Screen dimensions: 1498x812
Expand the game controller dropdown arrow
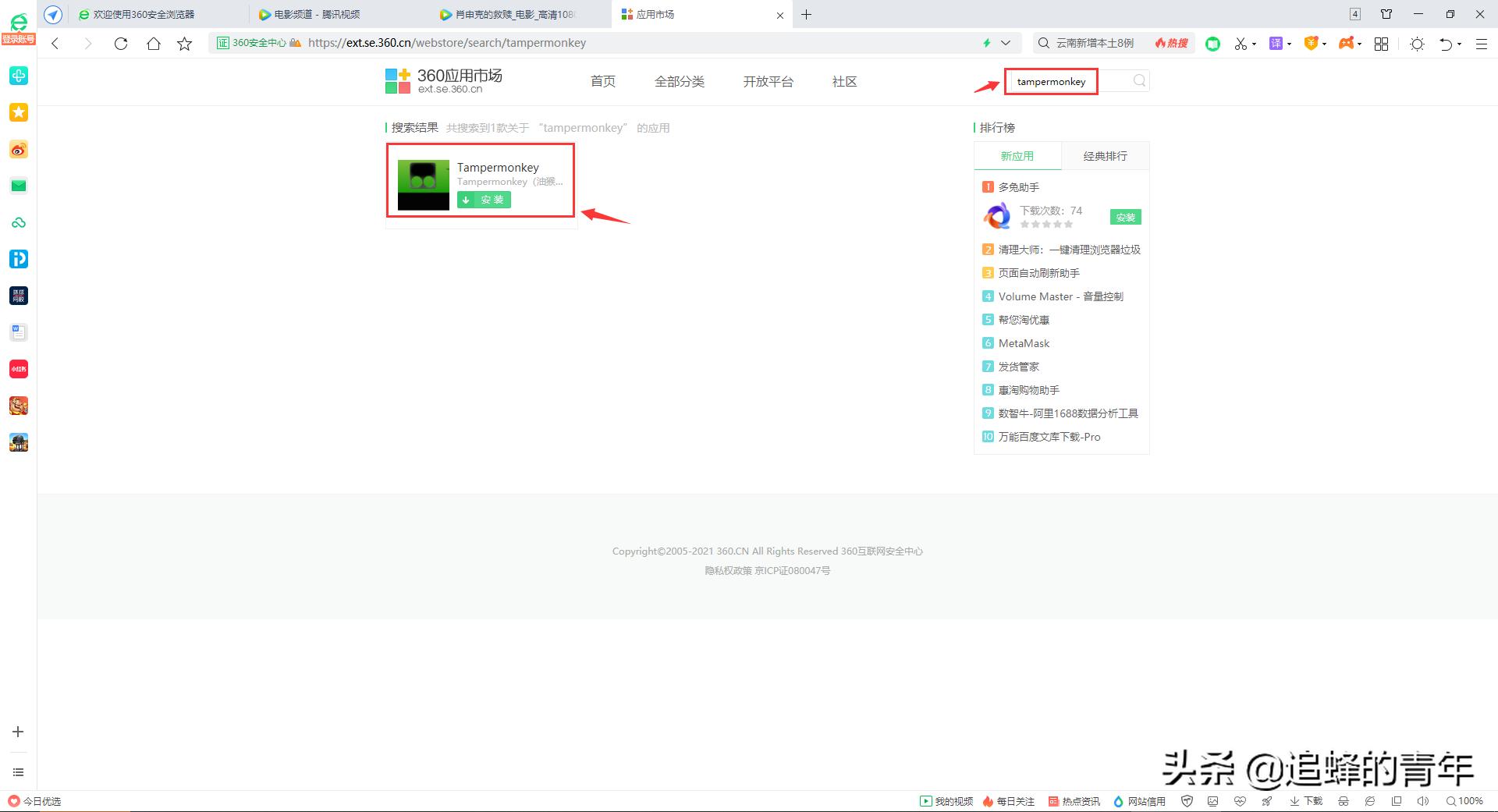(x=1359, y=44)
